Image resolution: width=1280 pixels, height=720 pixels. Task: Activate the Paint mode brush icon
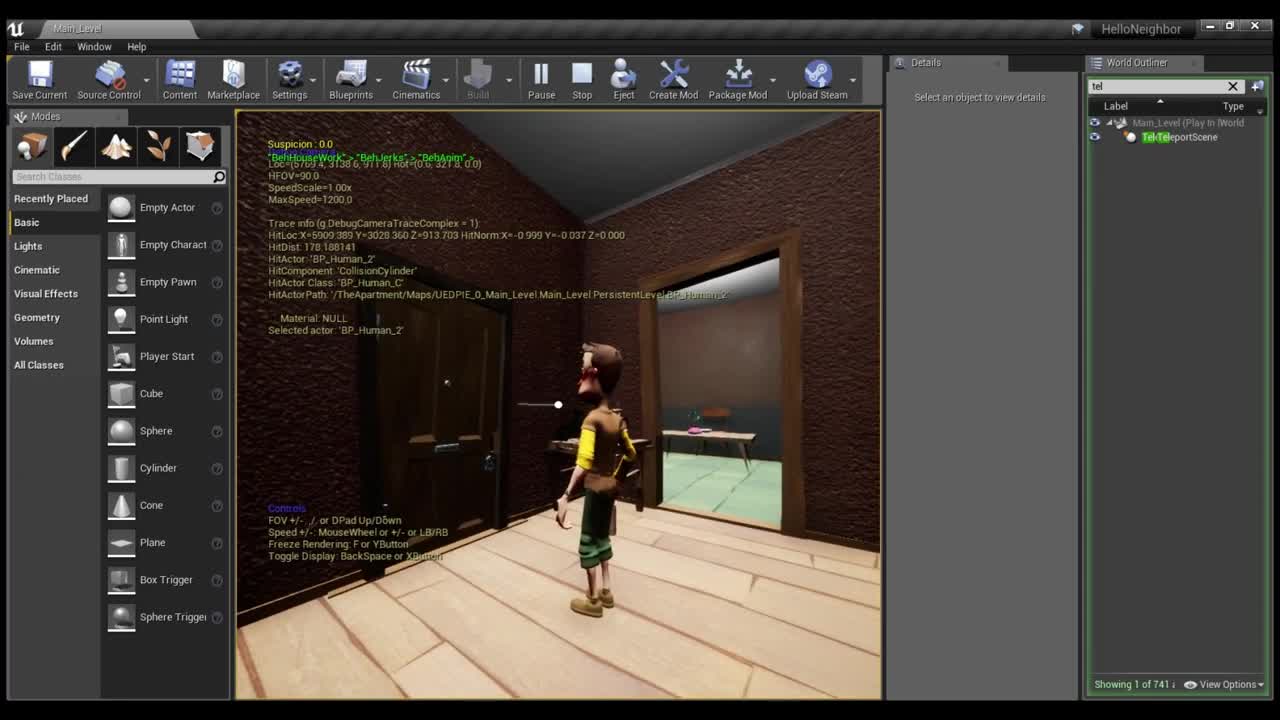coord(73,146)
